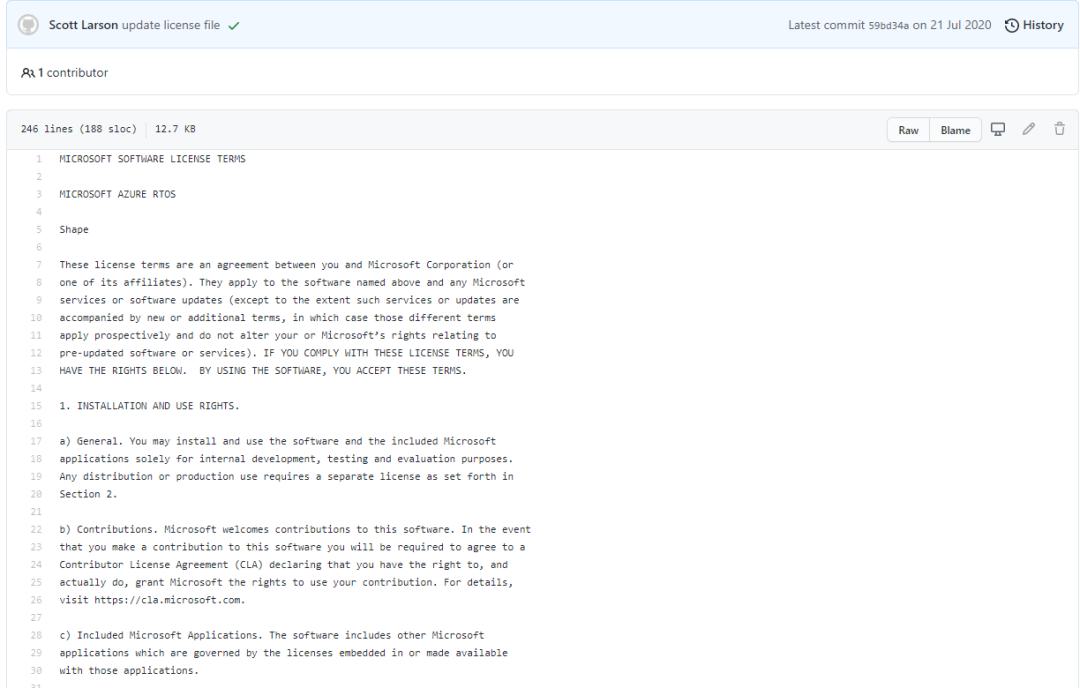Open commit hash 59bd34a
The width and height of the screenshot is (1080, 688).
pos(889,26)
